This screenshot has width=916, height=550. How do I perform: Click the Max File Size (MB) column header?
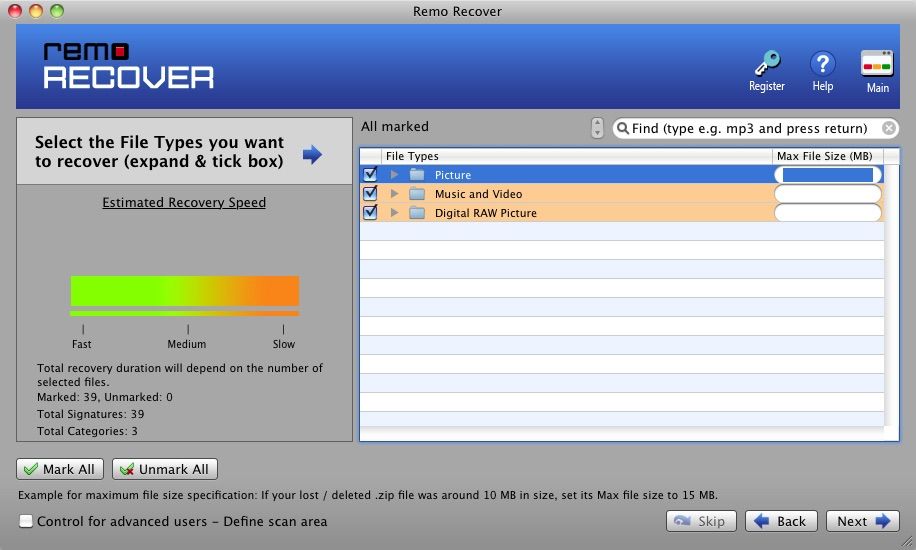coord(827,156)
